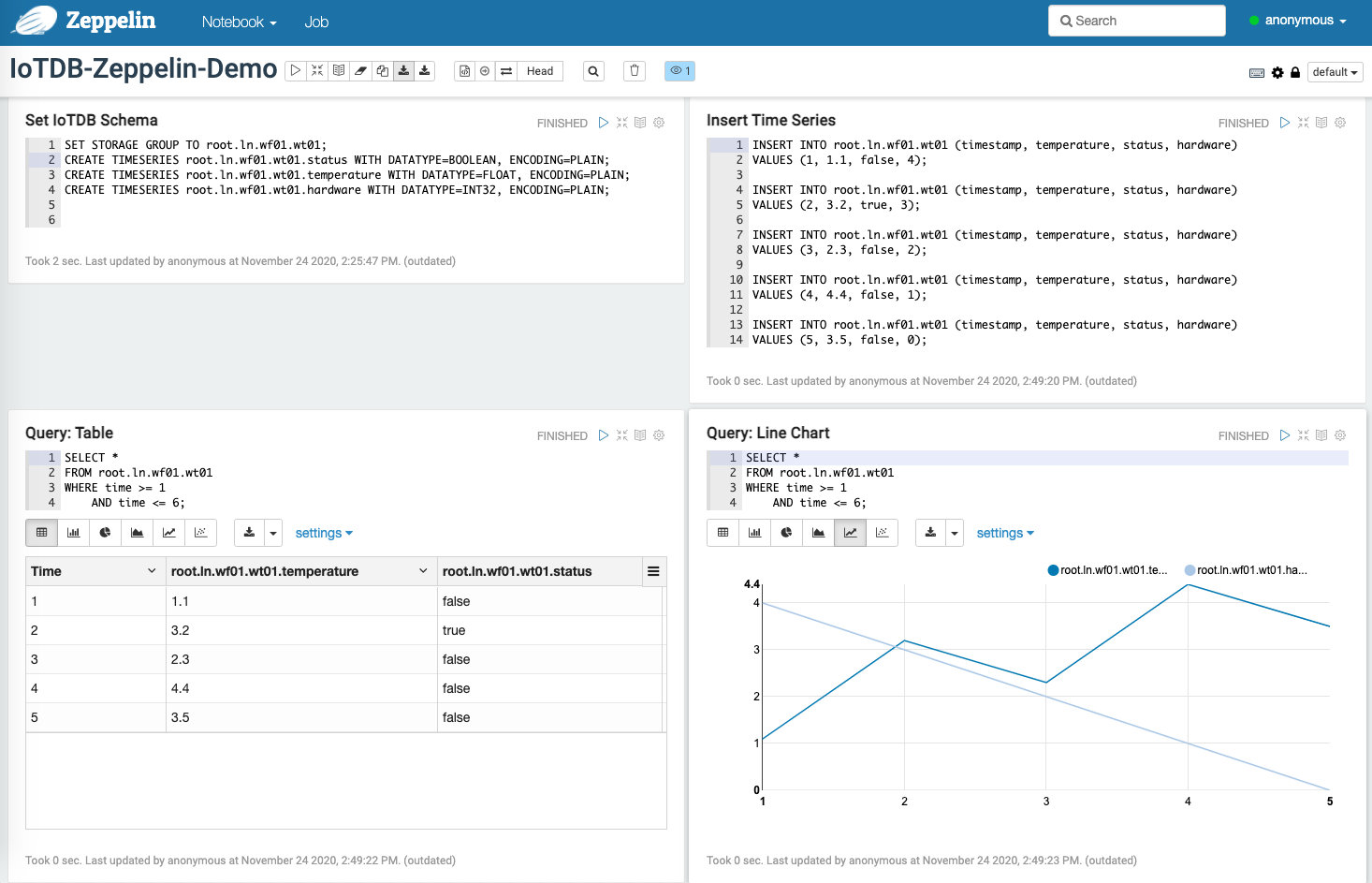Clone the IoTDB-Zeppelin-Demo notebook
This screenshot has height=883, width=1372.
(382, 70)
